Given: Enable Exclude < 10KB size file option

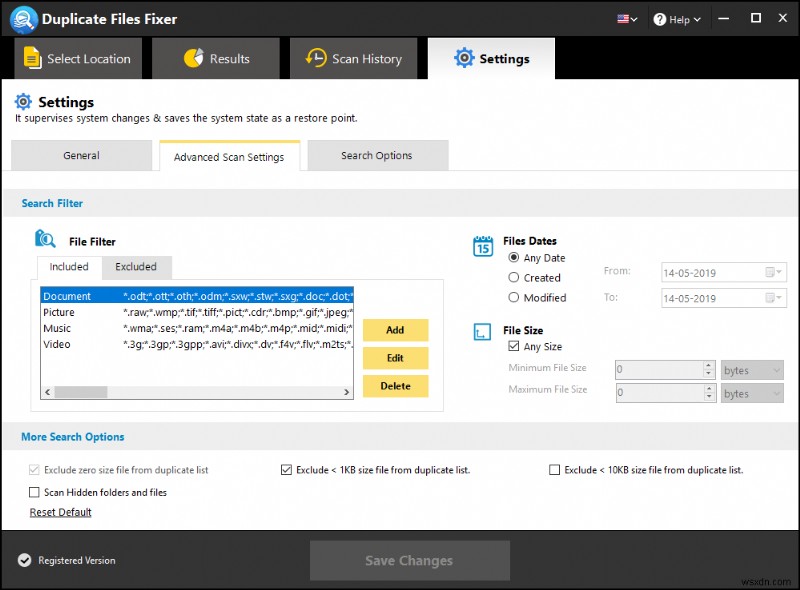Looking at the screenshot, I should click(555, 470).
